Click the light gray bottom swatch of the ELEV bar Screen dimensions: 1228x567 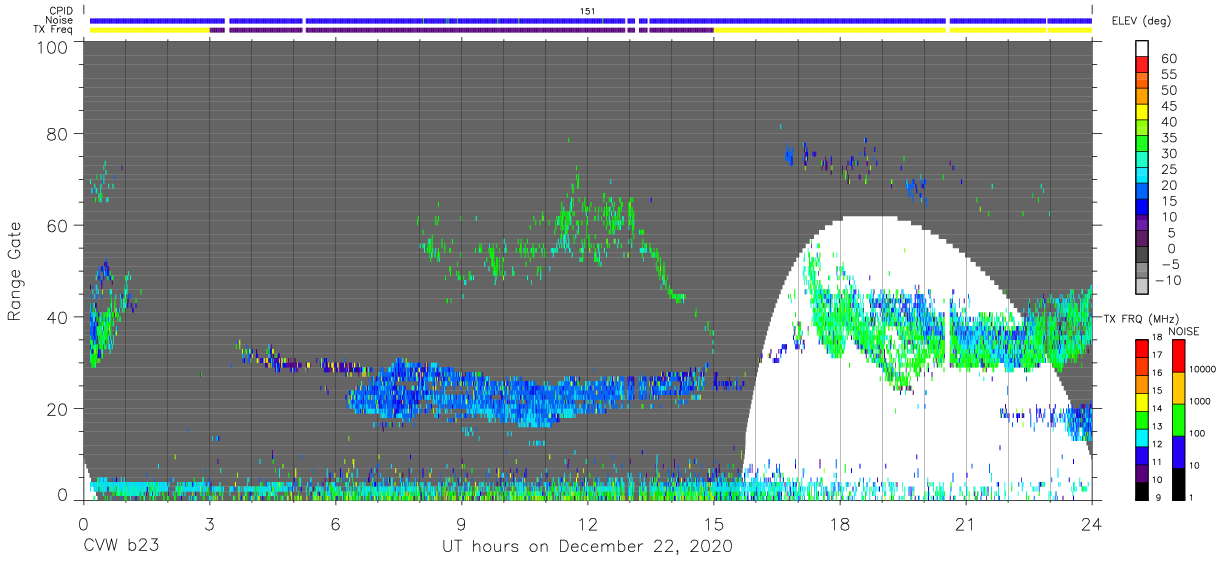pyautogui.click(x=1142, y=288)
